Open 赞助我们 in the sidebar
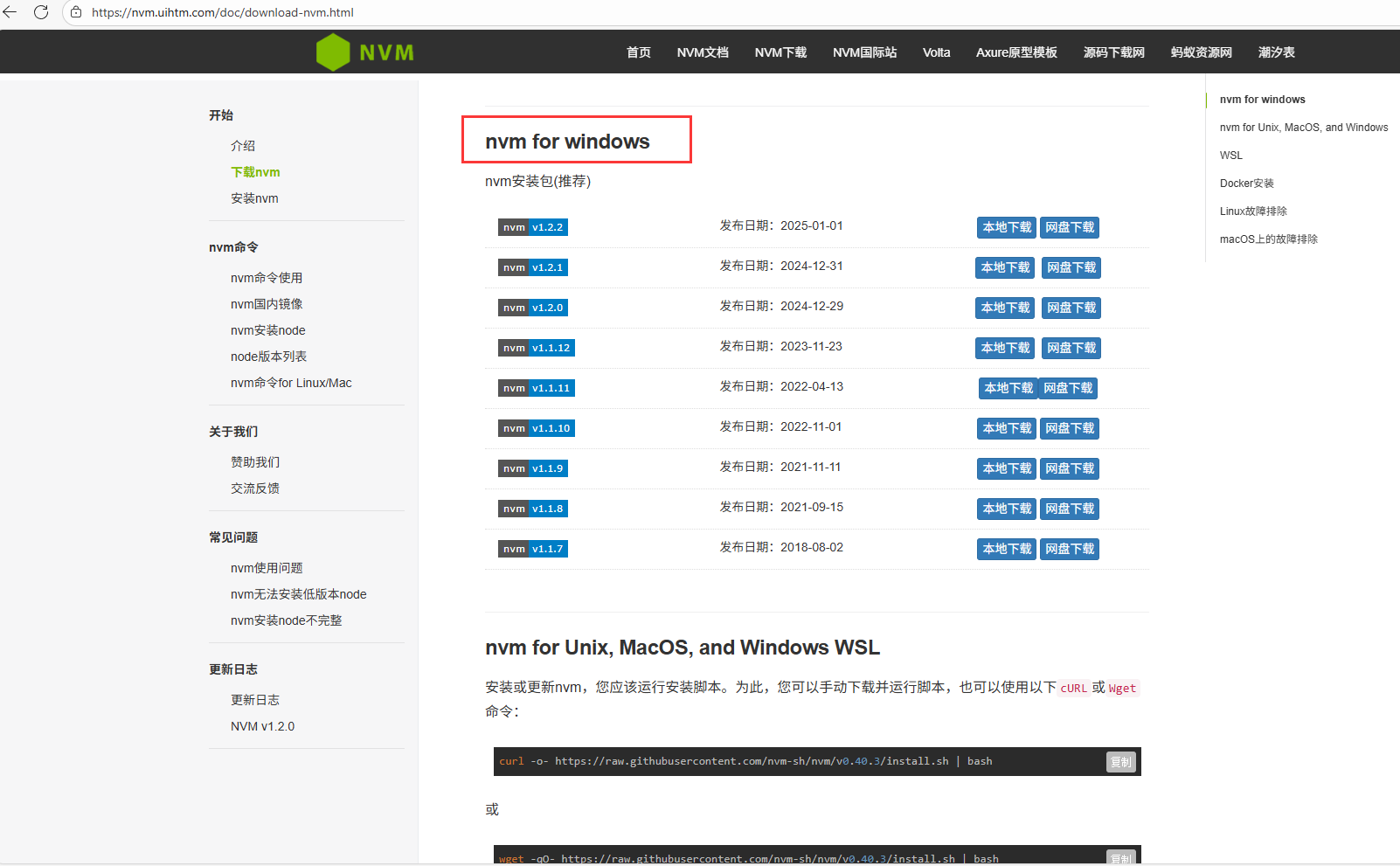The image size is (1400, 866). click(x=255, y=462)
